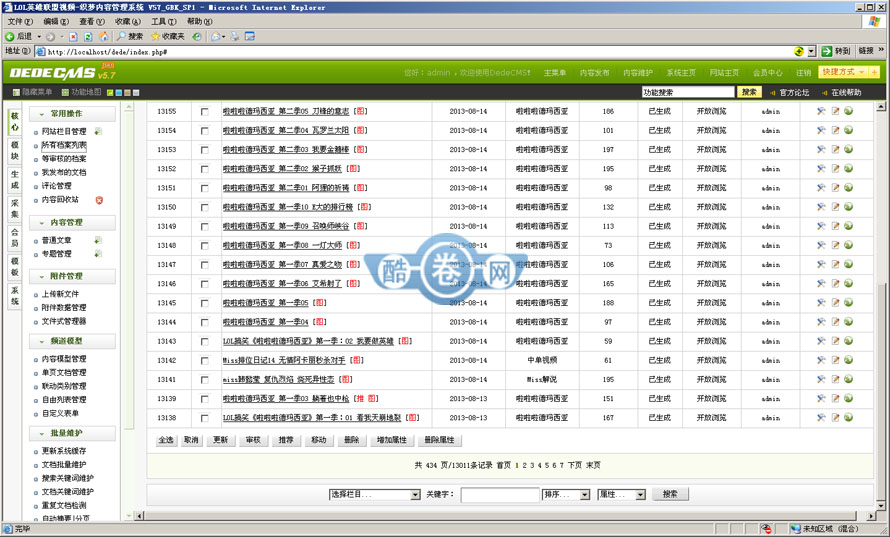
Task: Click the 功能搜索 input box
Action: coord(688,92)
